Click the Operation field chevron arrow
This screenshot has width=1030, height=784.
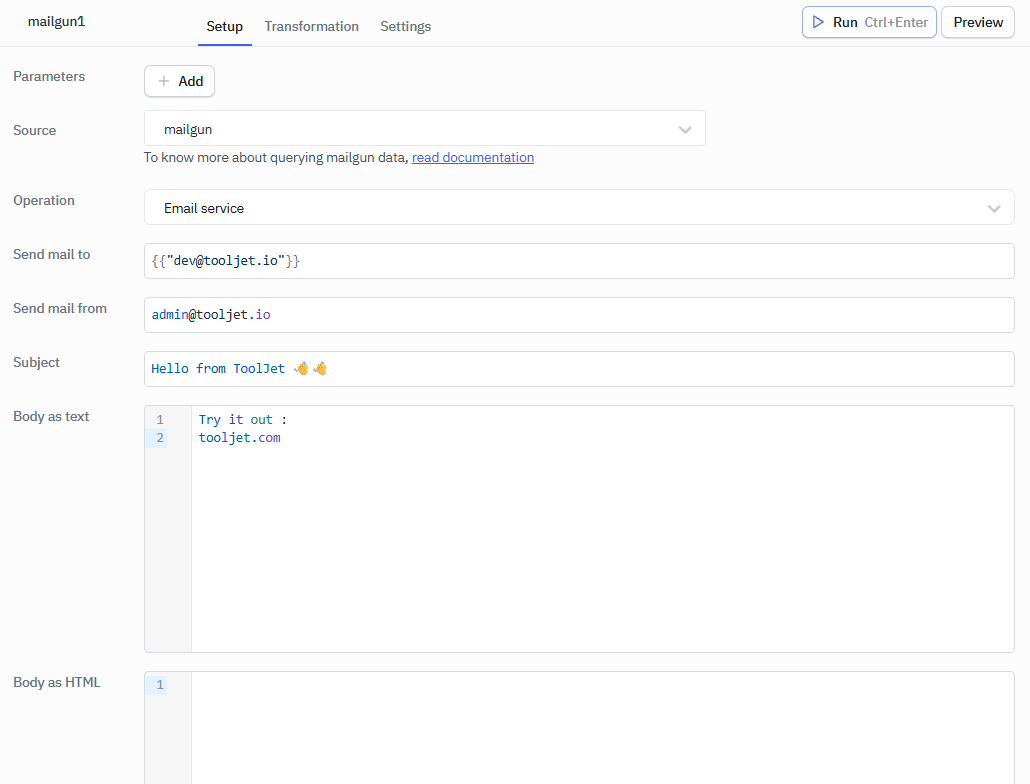coord(993,208)
